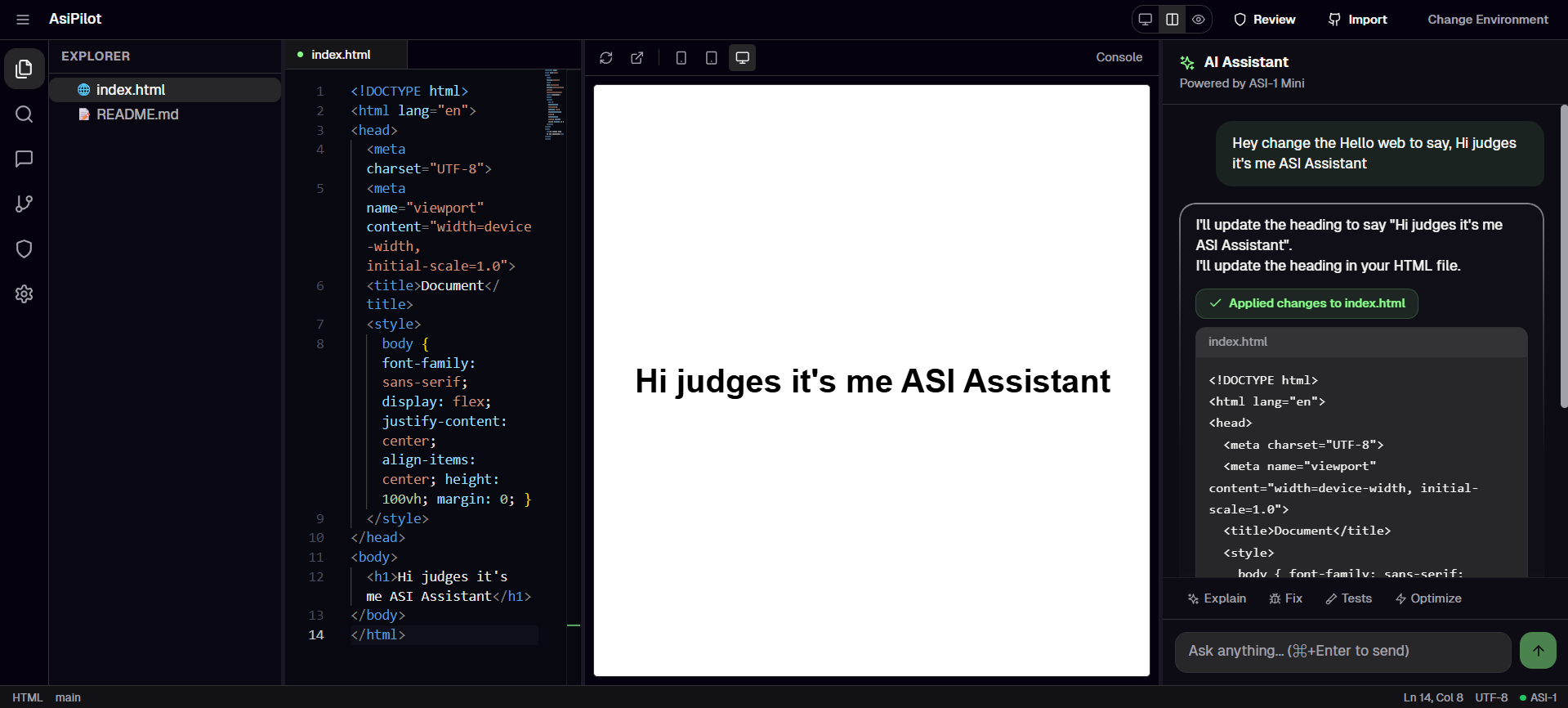Click the Review button
Viewport: 1568px width, 708px height.
tap(1265, 20)
